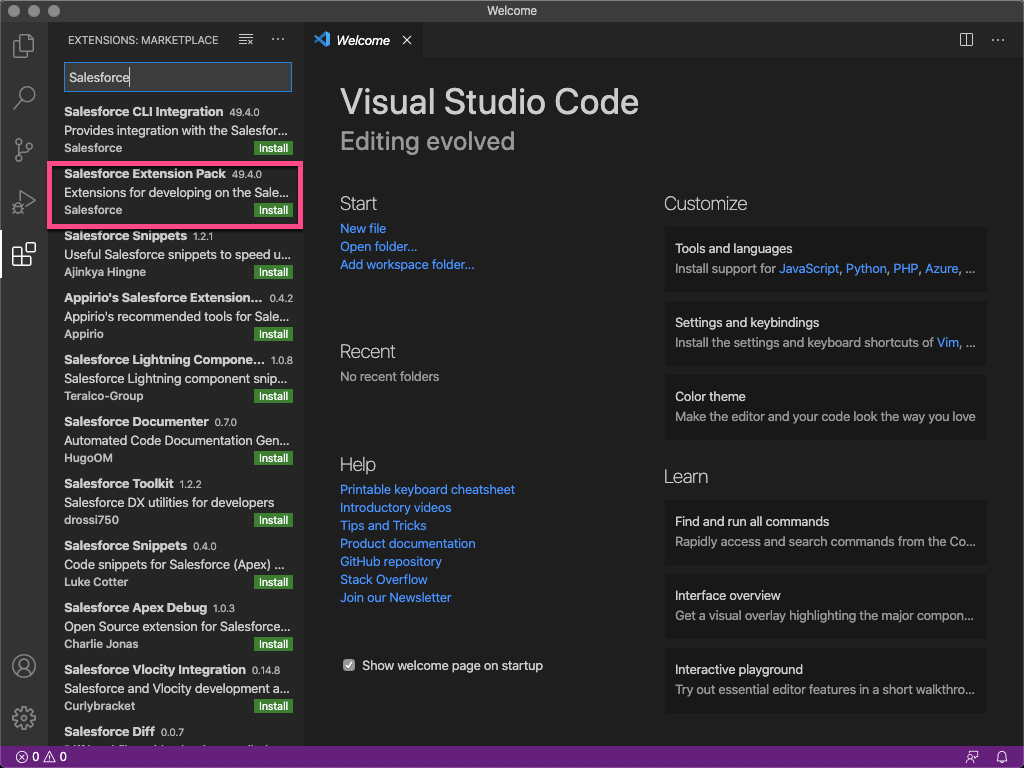1024x768 pixels.
Task: Open notifications bell in status bar
Action: point(1002,757)
